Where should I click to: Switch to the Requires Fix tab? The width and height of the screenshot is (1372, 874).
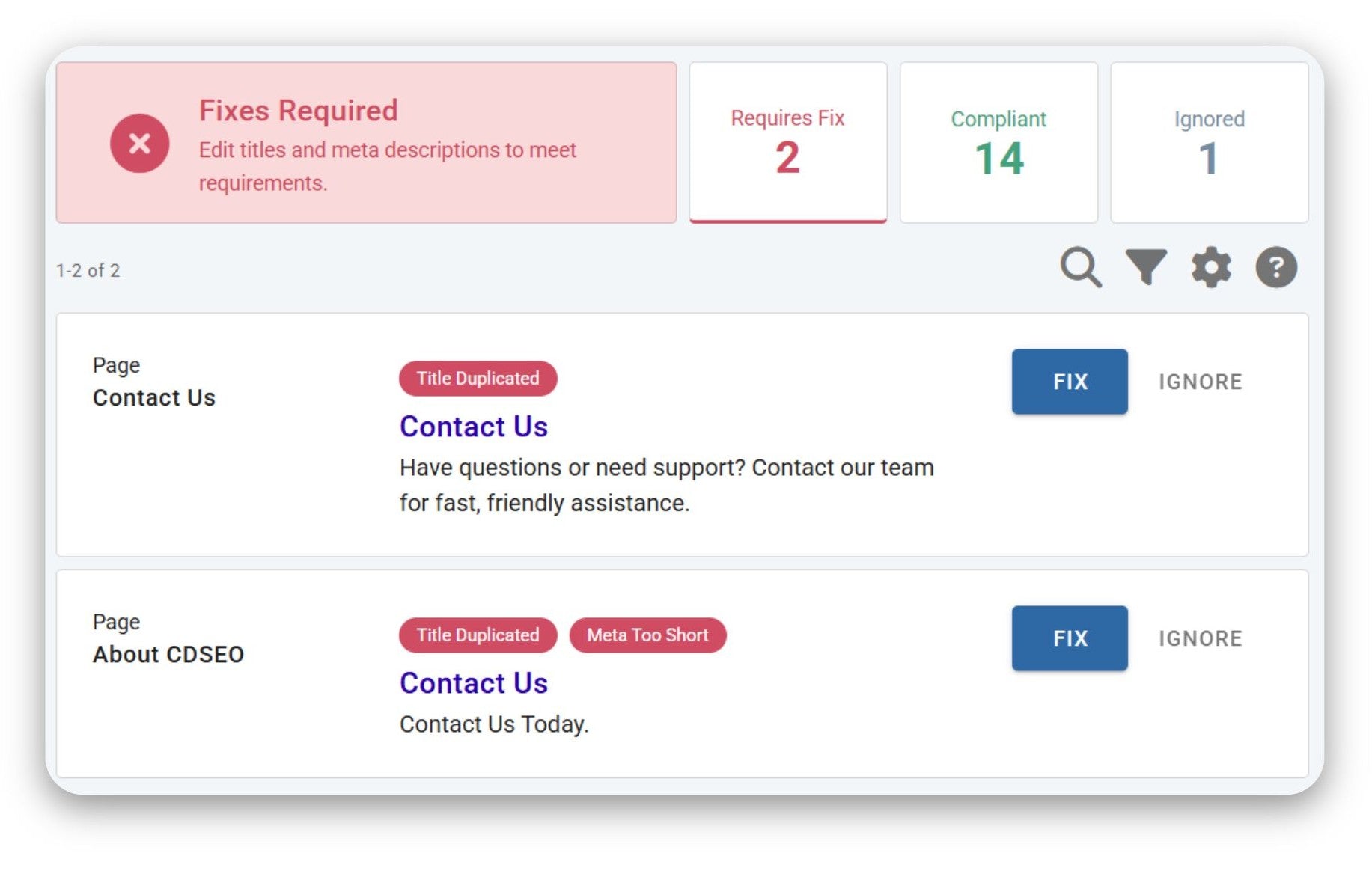point(787,142)
